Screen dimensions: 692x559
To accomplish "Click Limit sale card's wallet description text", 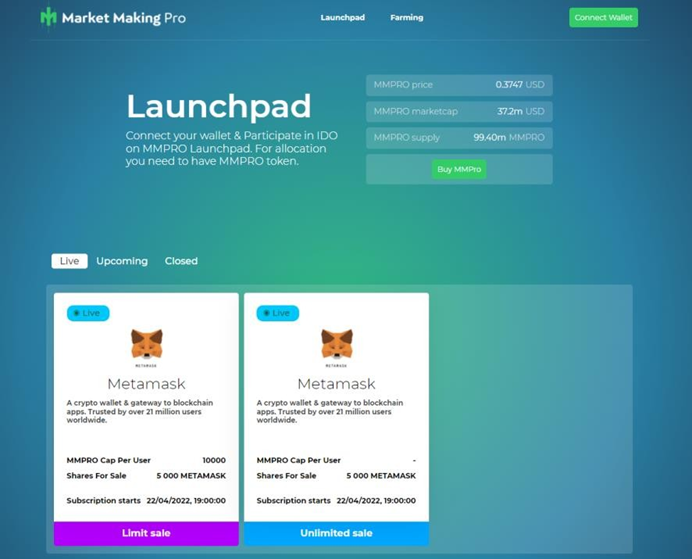I will (x=140, y=411).
